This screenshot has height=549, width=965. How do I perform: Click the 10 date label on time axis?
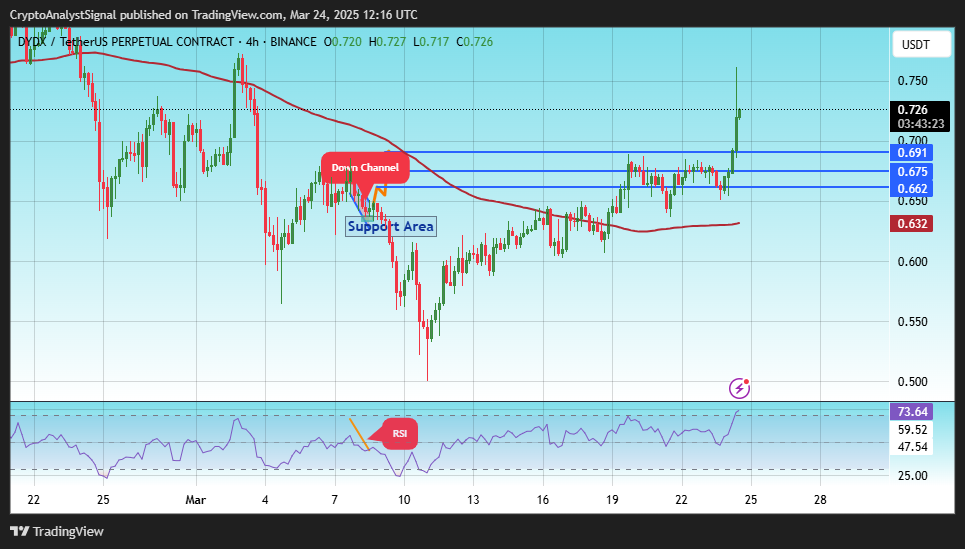click(x=404, y=500)
